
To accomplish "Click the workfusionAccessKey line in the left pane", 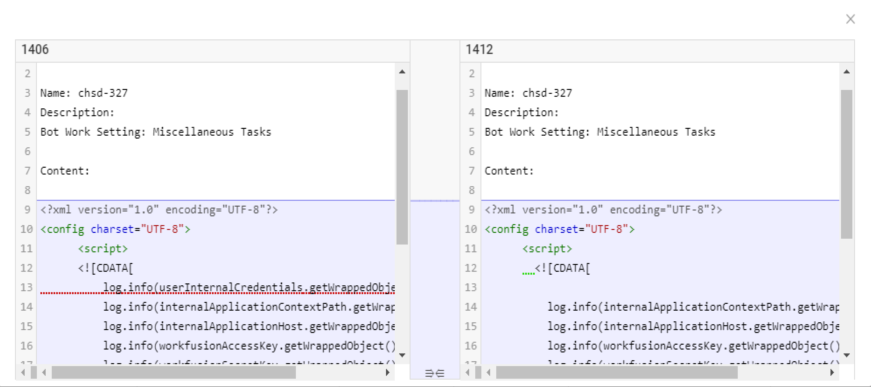I will pyautogui.click(x=249, y=346).
